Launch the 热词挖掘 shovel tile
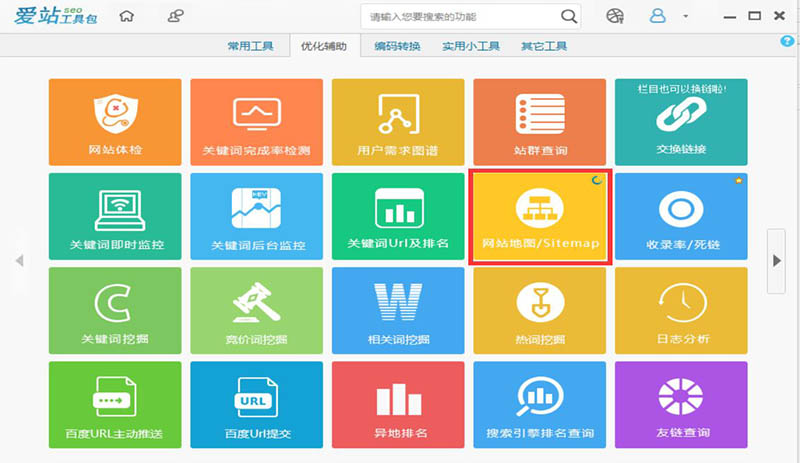Viewport: 800px width, 463px height. (x=540, y=311)
